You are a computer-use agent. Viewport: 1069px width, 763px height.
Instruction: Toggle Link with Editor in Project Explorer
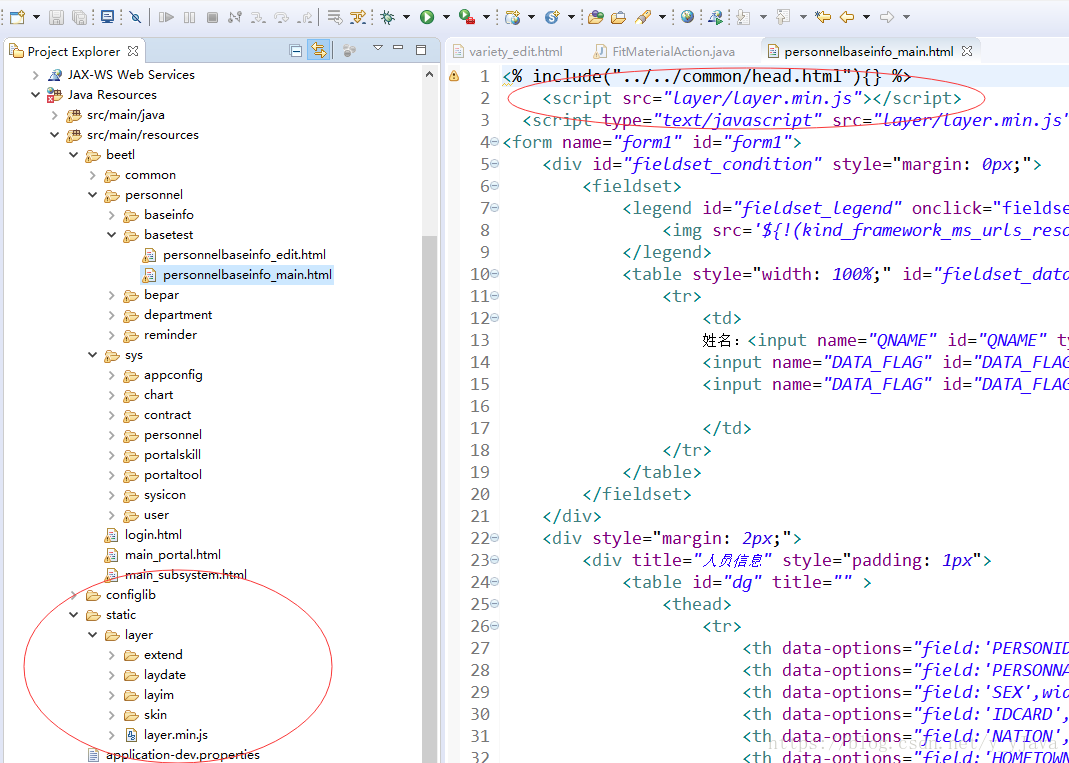click(x=318, y=50)
